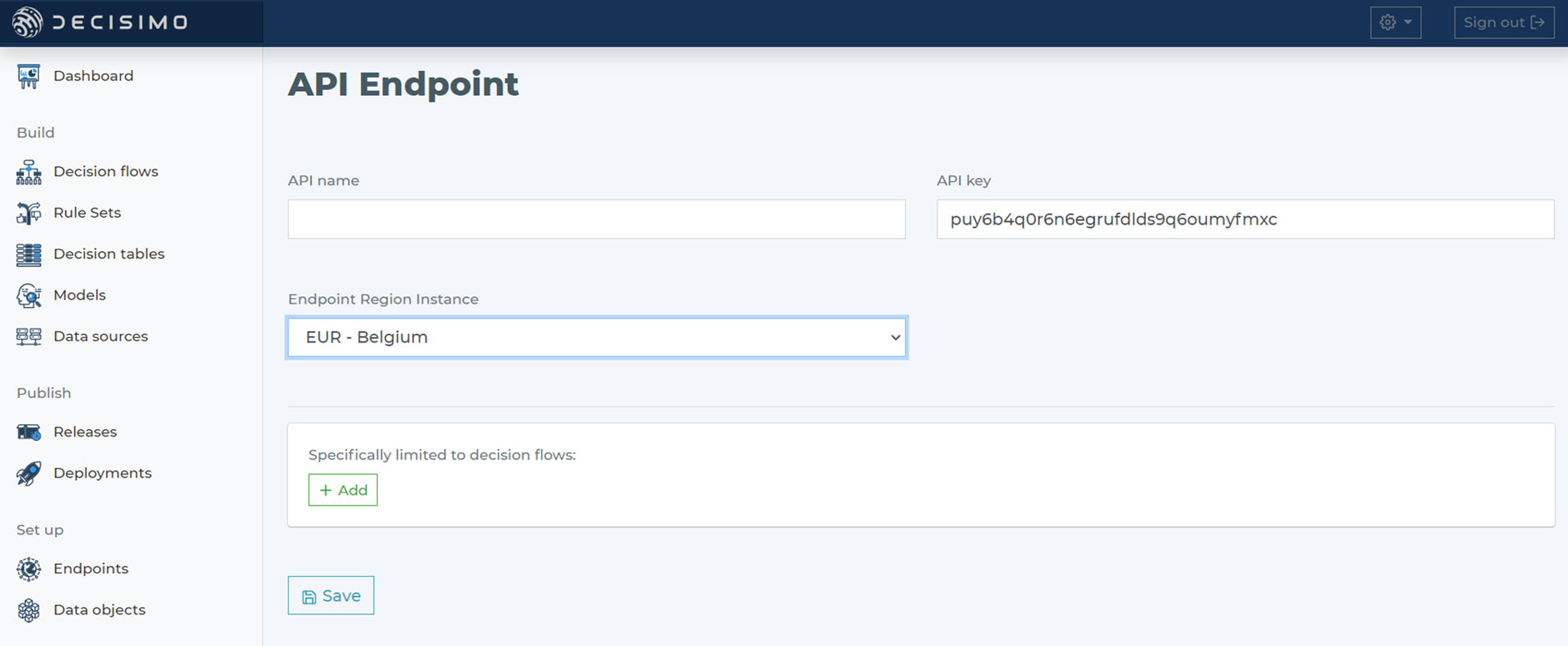Expand the Endpoint Region Instance dropdown
This screenshot has height=646, width=1568.
pos(597,337)
